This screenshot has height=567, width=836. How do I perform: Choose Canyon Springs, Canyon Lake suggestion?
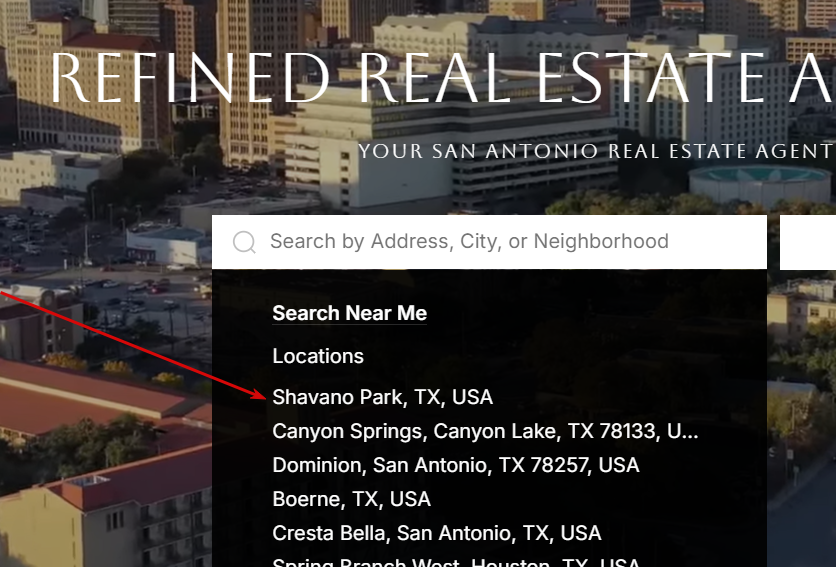point(485,431)
